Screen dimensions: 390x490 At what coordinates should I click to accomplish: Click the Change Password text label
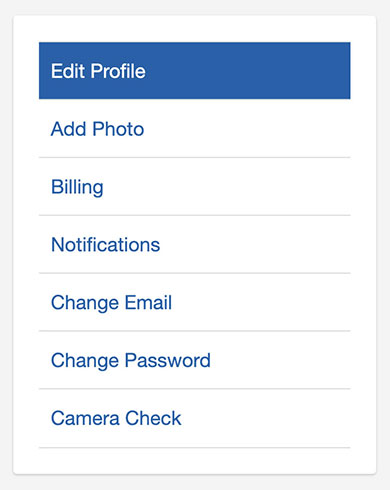pyautogui.click(x=131, y=361)
